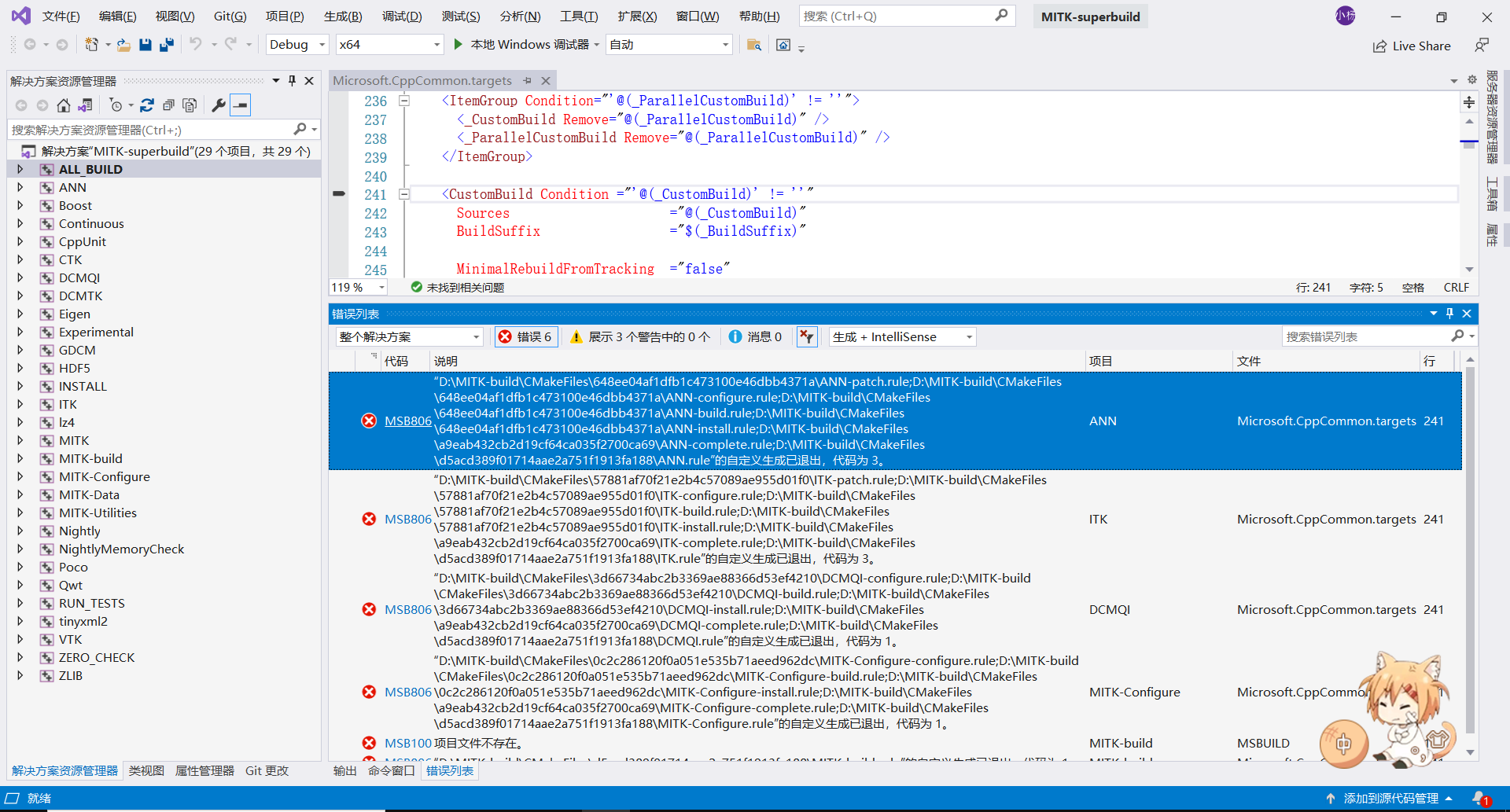Click the Find in Files folder icon

(753, 45)
